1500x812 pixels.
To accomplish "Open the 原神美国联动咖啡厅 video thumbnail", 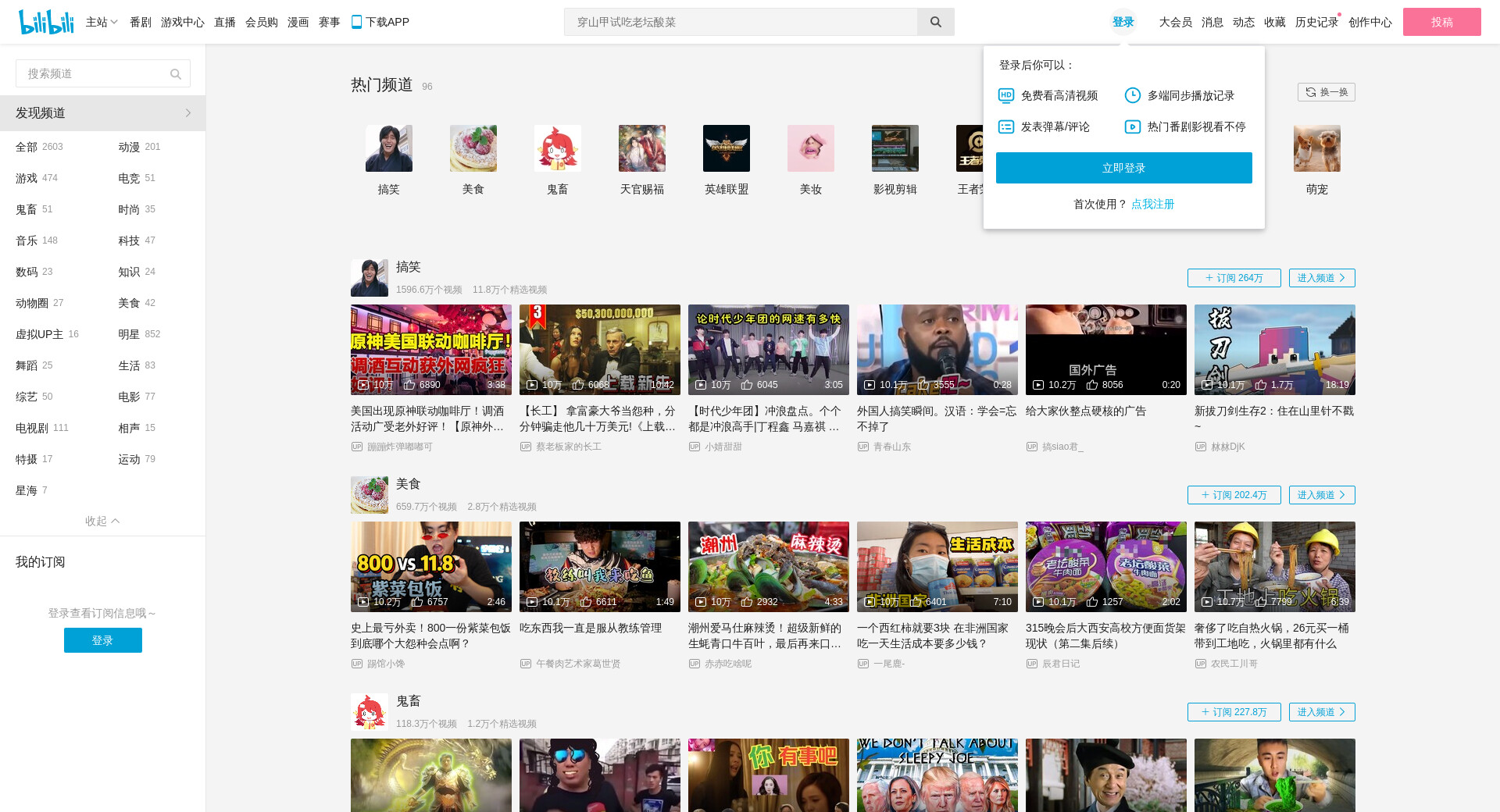I will coord(430,349).
